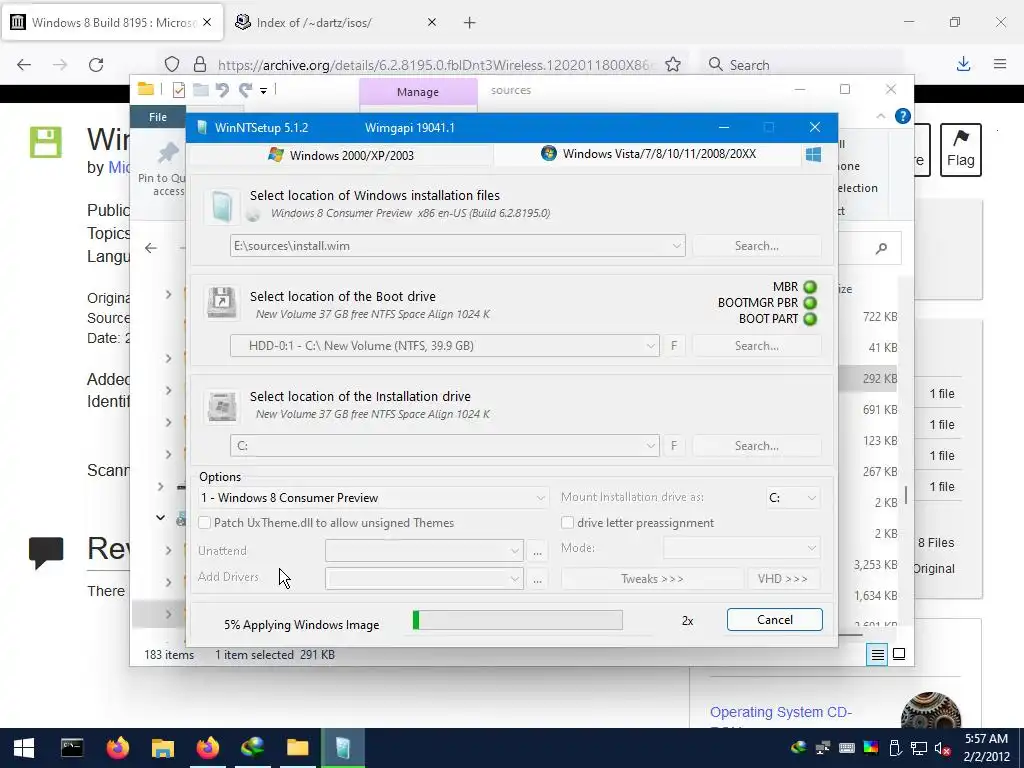Open the Windows 8 Consumer Preview edition dropdown

point(372,498)
